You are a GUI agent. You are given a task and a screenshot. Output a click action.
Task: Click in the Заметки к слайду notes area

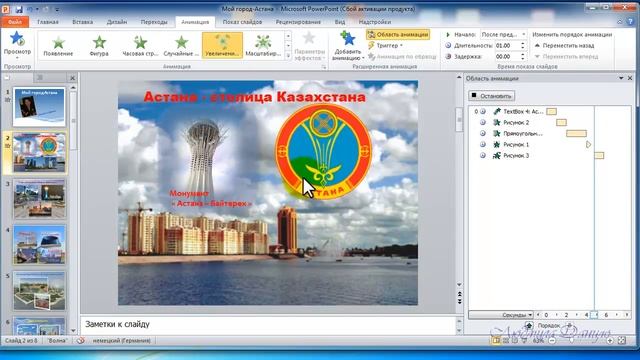tap(269, 324)
